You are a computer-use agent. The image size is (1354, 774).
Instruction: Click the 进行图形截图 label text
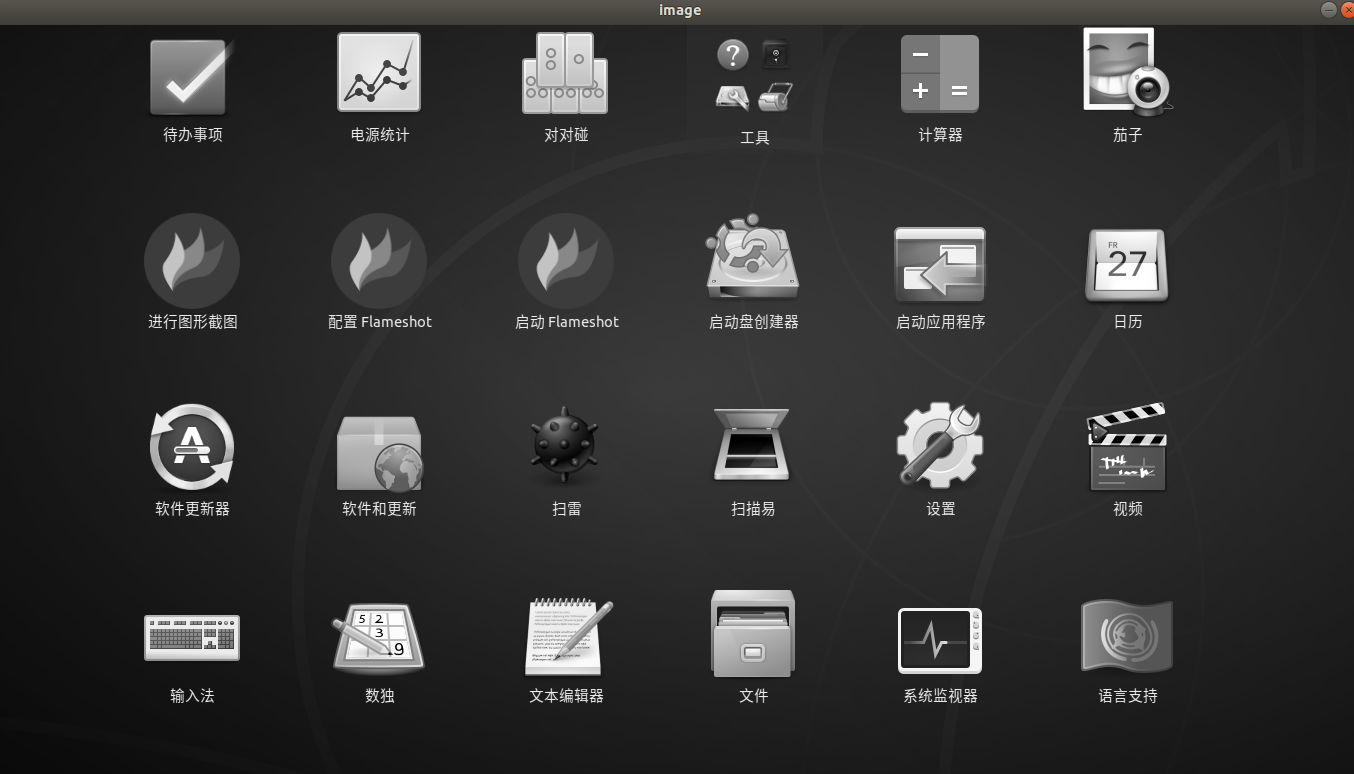point(193,322)
